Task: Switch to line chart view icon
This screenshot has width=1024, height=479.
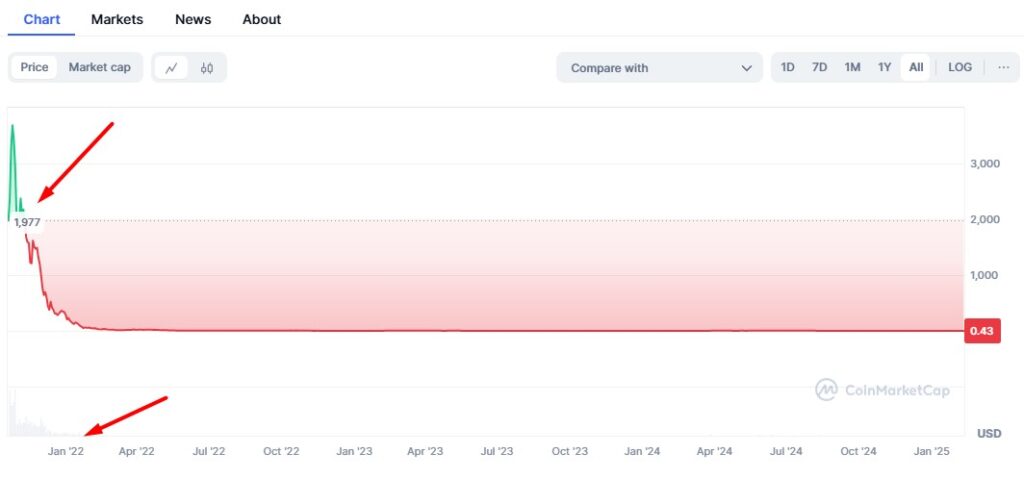Action: 171,68
